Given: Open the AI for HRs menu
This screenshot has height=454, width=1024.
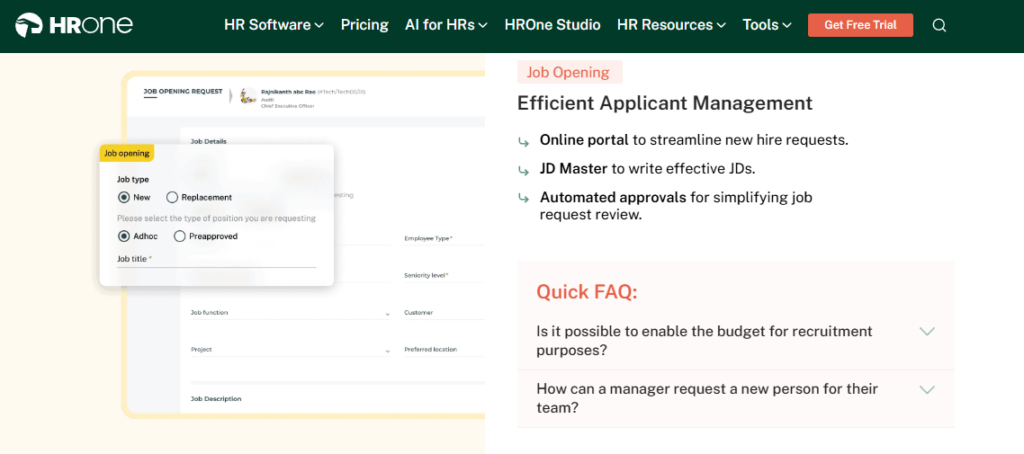Looking at the screenshot, I should coord(446,25).
